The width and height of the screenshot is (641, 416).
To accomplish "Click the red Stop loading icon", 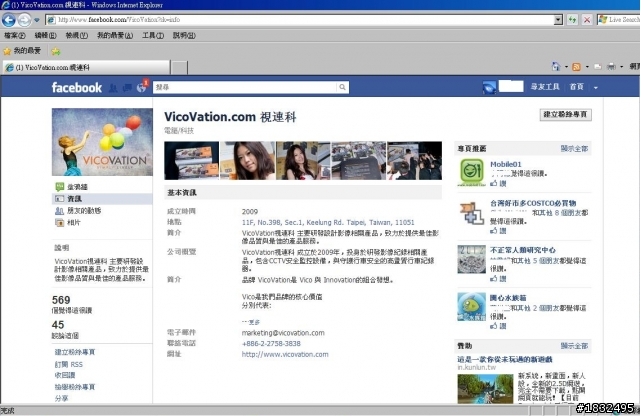I will point(587,20).
